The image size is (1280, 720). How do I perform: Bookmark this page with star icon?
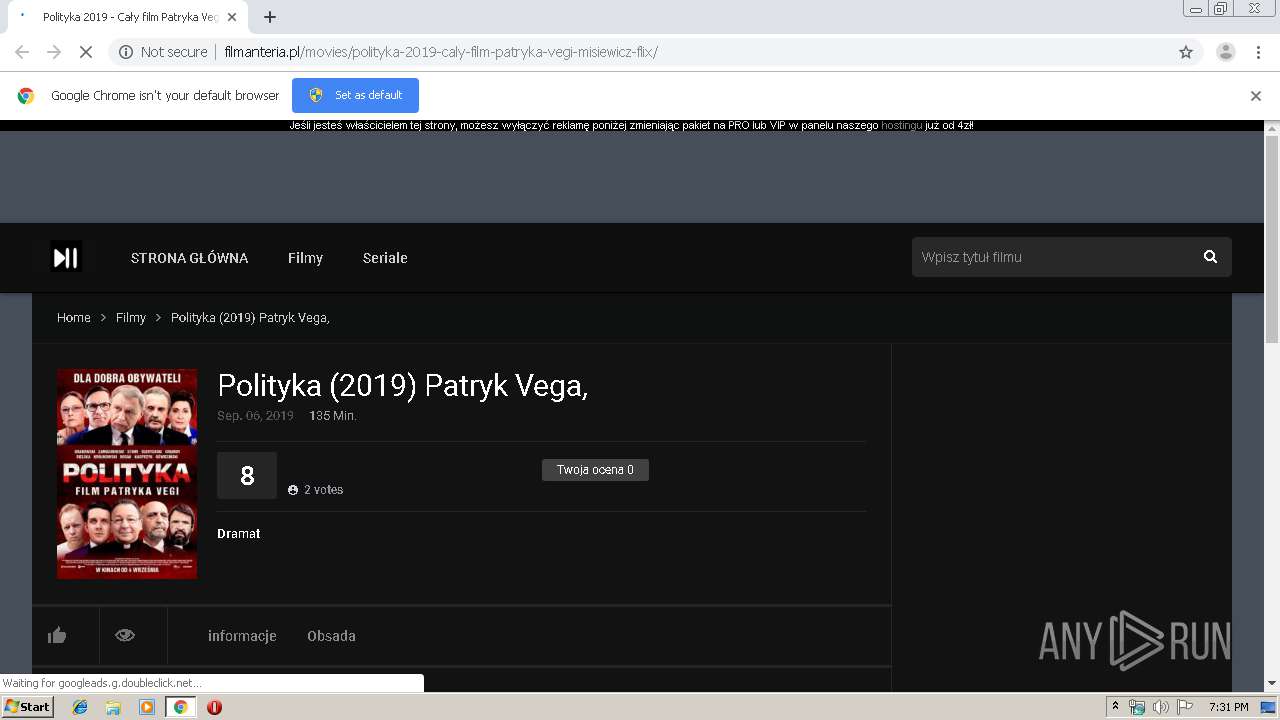click(1186, 52)
